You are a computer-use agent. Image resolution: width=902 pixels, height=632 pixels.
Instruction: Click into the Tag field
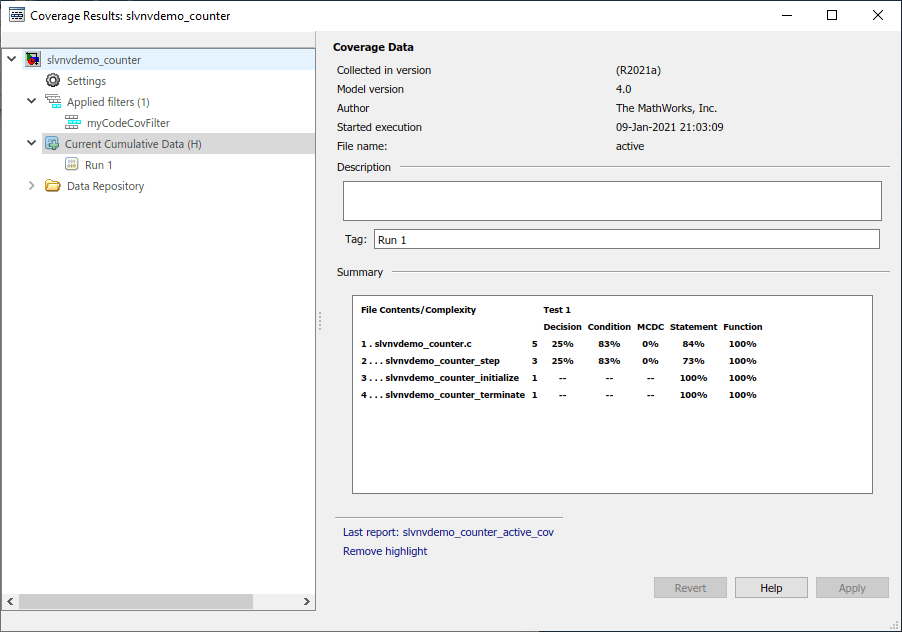tap(626, 240)
